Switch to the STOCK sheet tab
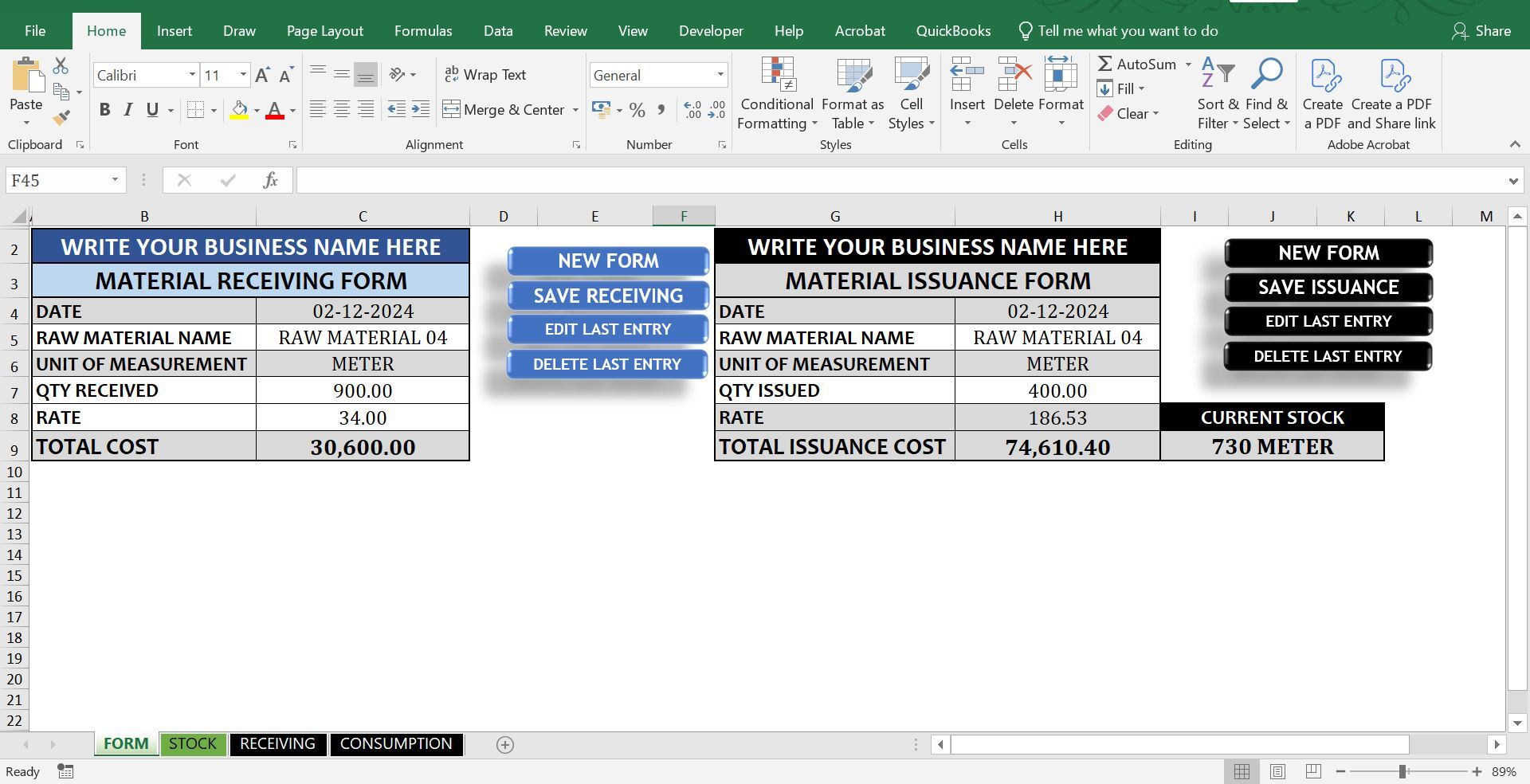1530x784 pixels. 192,744
